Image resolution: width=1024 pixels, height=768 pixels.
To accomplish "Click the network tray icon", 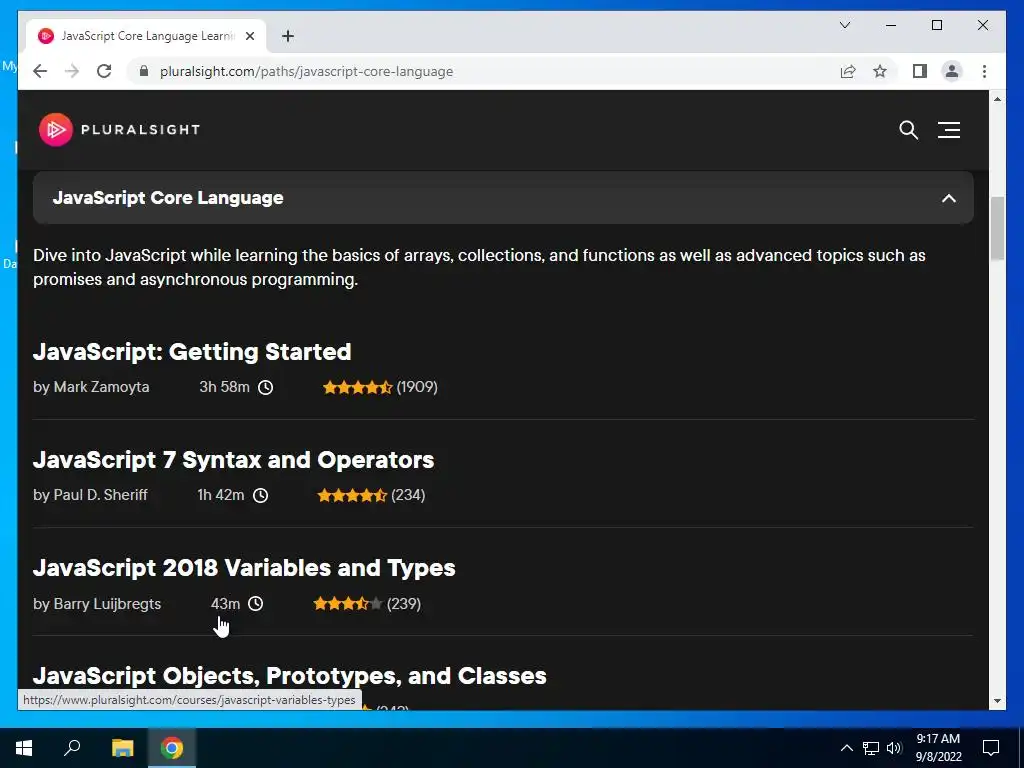I will (871, 748).
